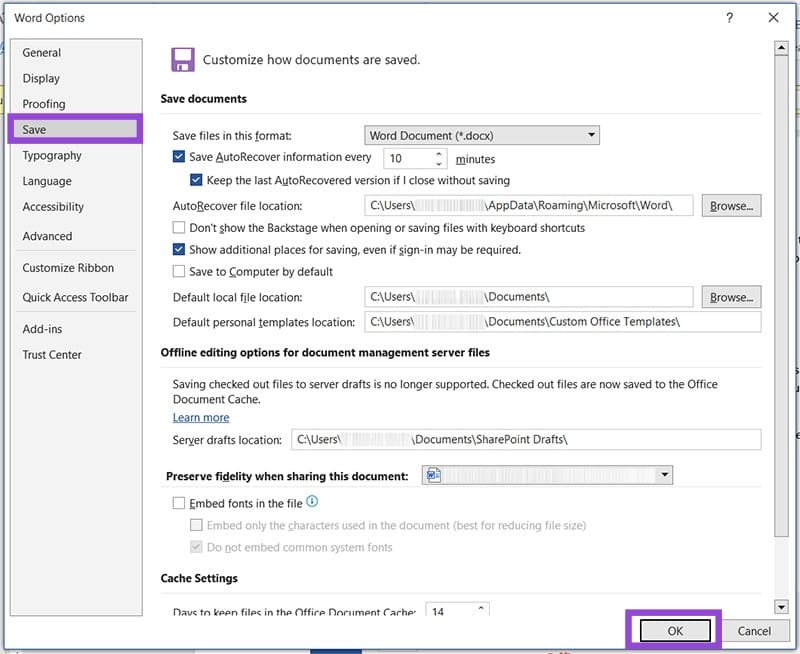
Task: Enable Save to Computer by default
Action: coord(179,271)
